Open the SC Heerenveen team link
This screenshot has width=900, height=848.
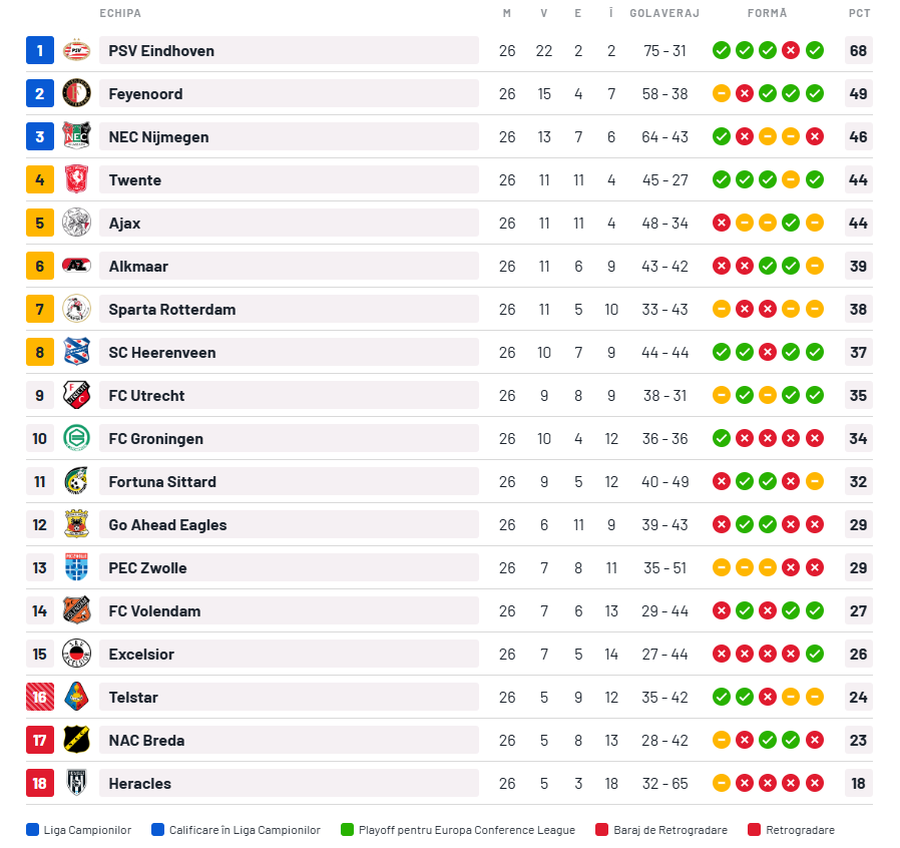pos(162,352)
